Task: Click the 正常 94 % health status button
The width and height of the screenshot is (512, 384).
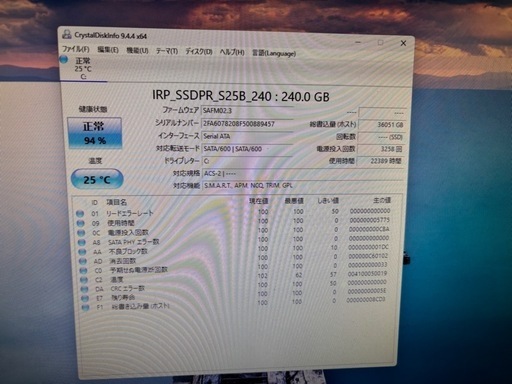Action: (95, 133)
